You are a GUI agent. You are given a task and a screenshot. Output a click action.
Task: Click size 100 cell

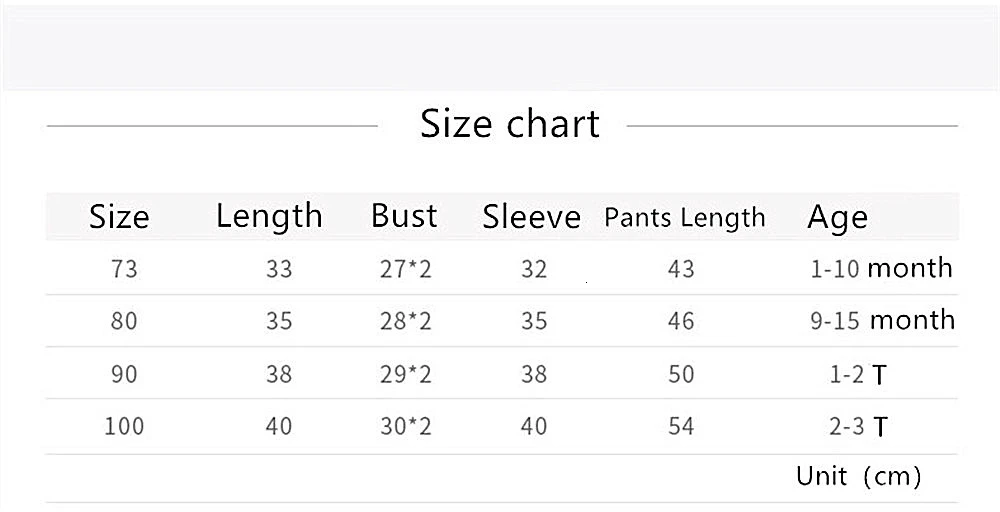[x=124, y=425]
